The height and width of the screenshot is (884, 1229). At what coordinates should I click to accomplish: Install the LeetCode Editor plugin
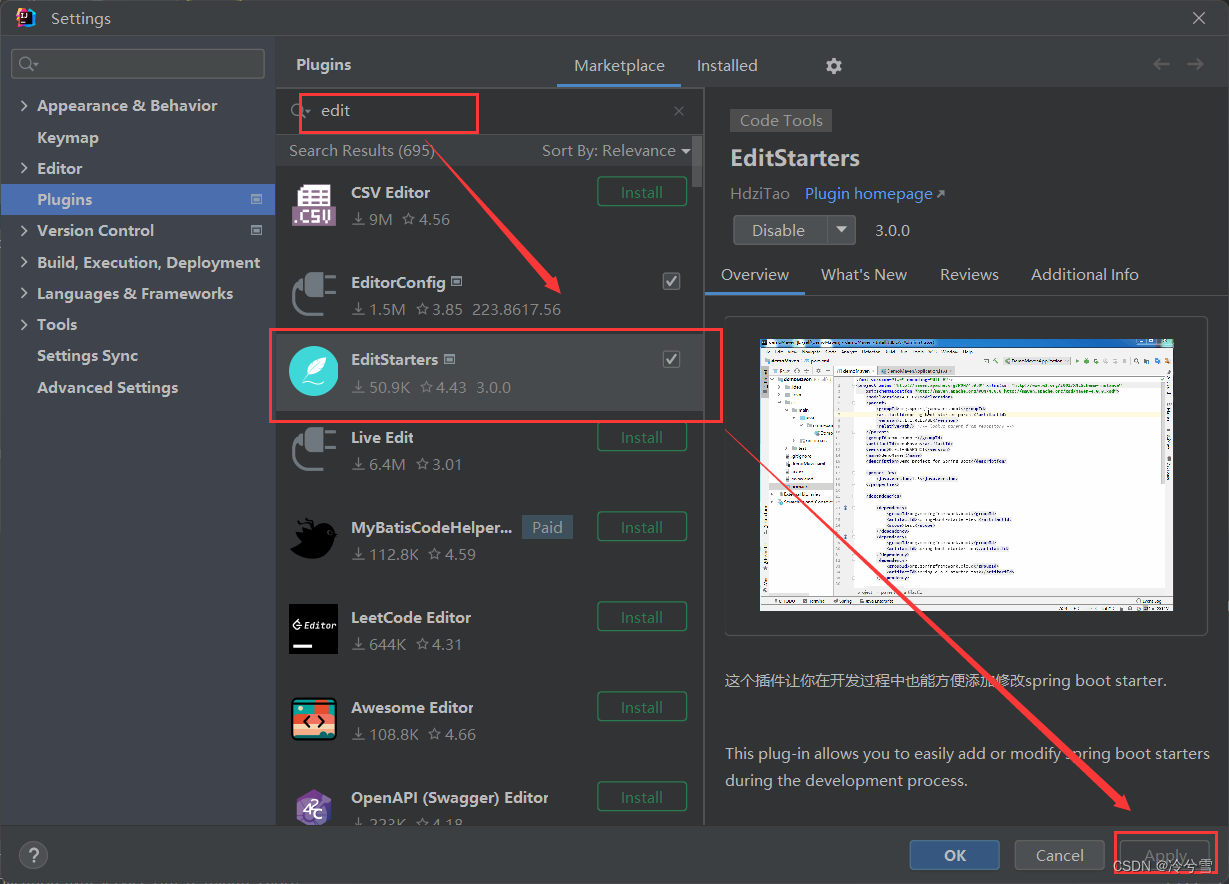pyautogui.click(x=642, y=617)
